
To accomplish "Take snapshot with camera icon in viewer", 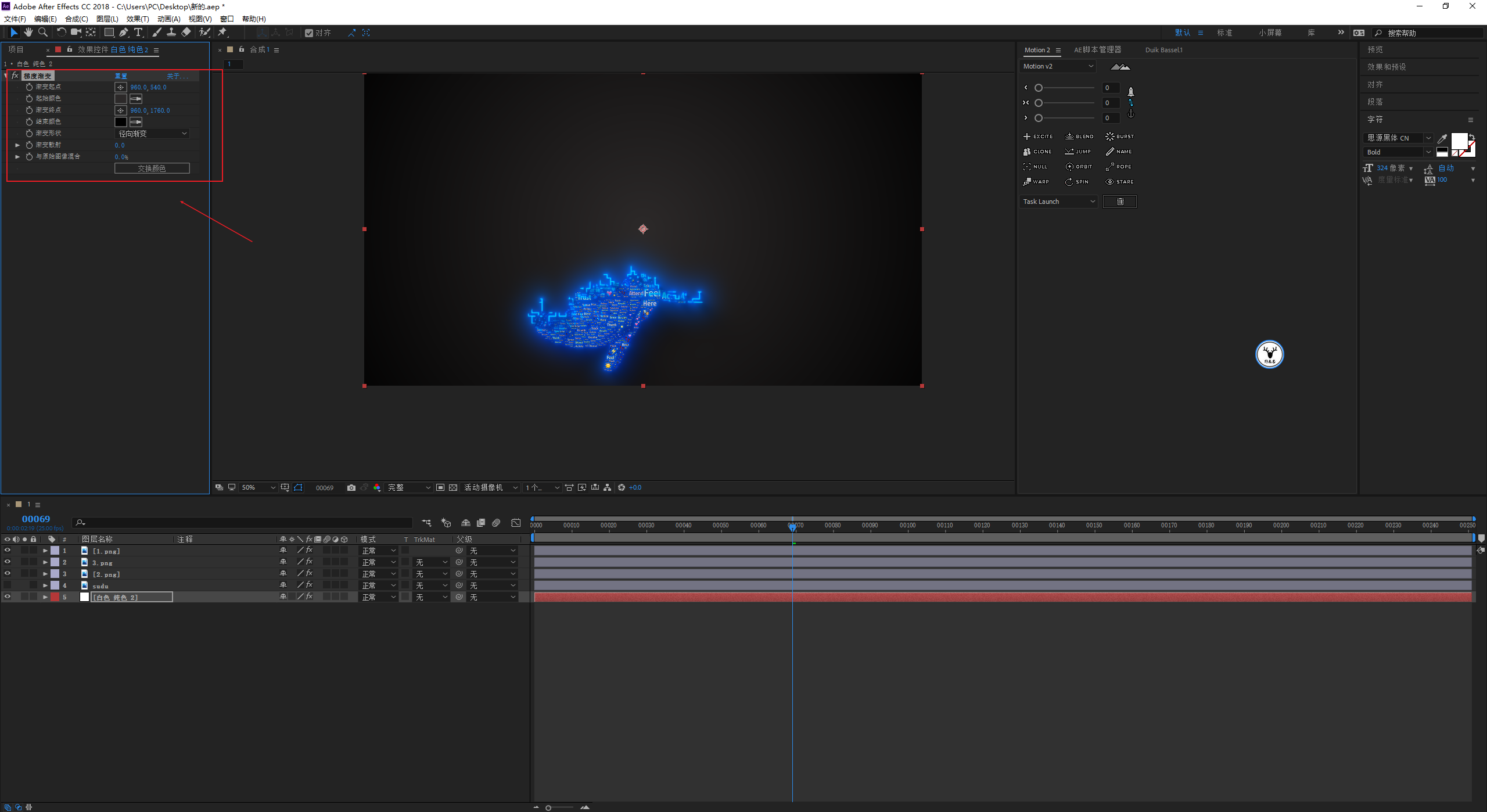I will 351,488.
